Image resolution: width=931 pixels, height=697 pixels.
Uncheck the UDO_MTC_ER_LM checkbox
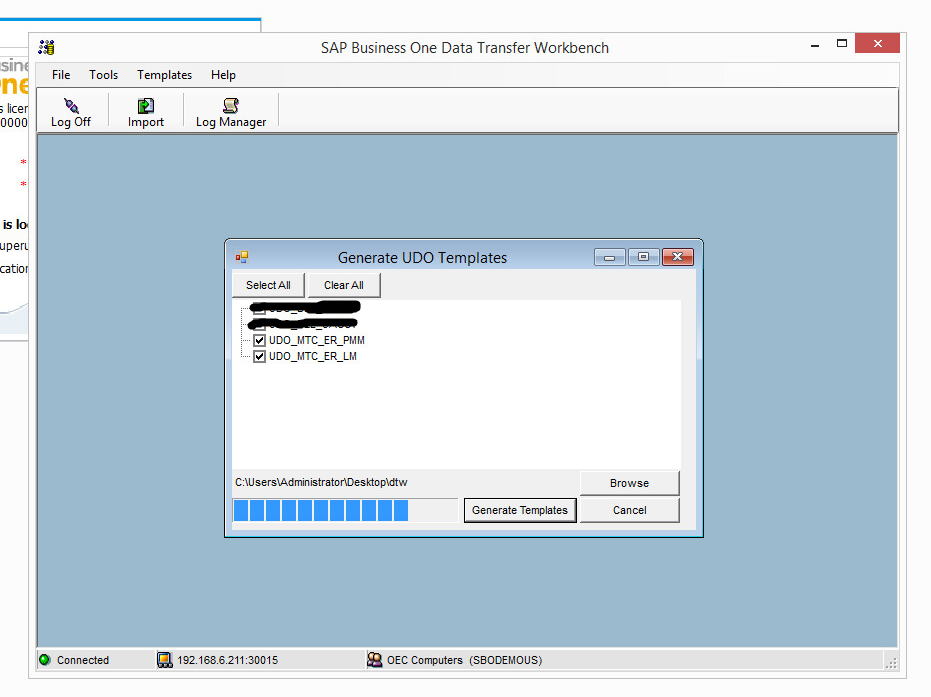(x=259, y=356)
